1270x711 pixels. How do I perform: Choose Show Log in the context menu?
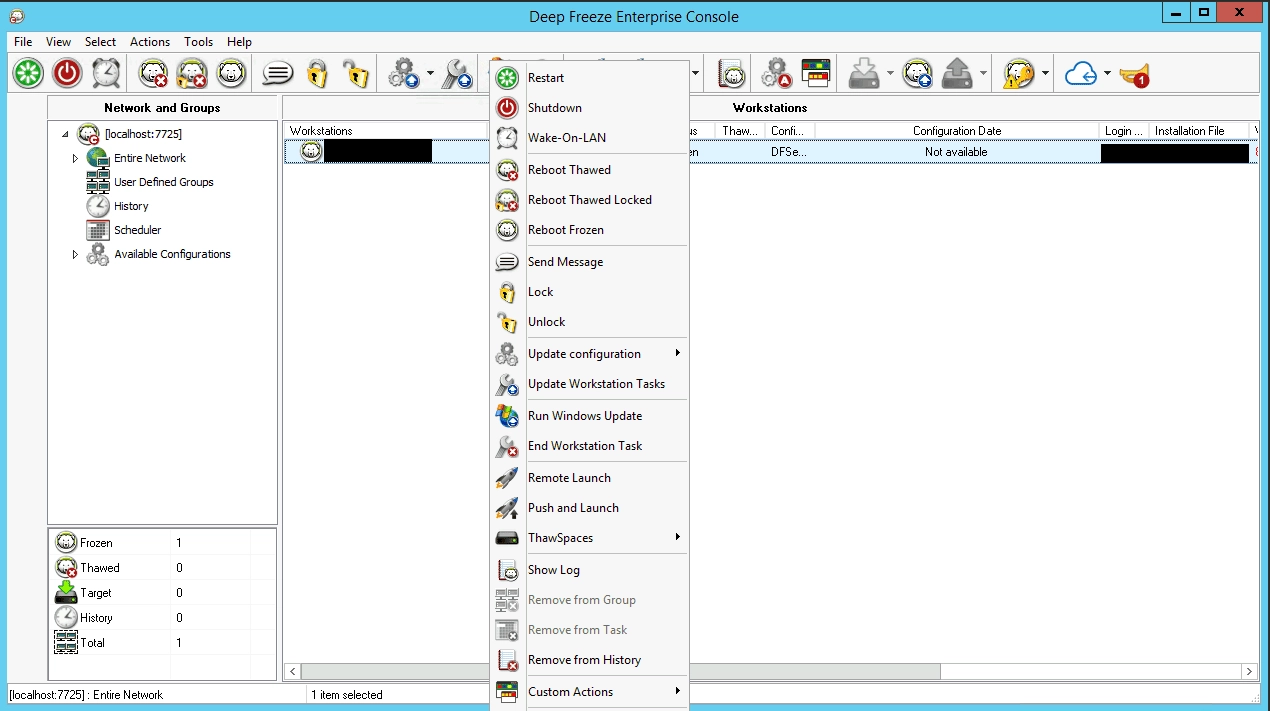(x=589, y=570)
